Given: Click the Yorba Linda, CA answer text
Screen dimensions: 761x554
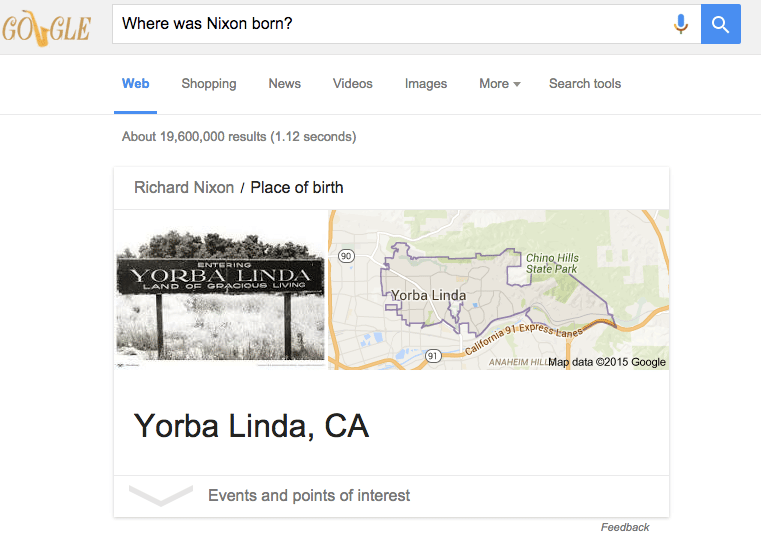Looking at the screenshot, I should tap(252, 426).
